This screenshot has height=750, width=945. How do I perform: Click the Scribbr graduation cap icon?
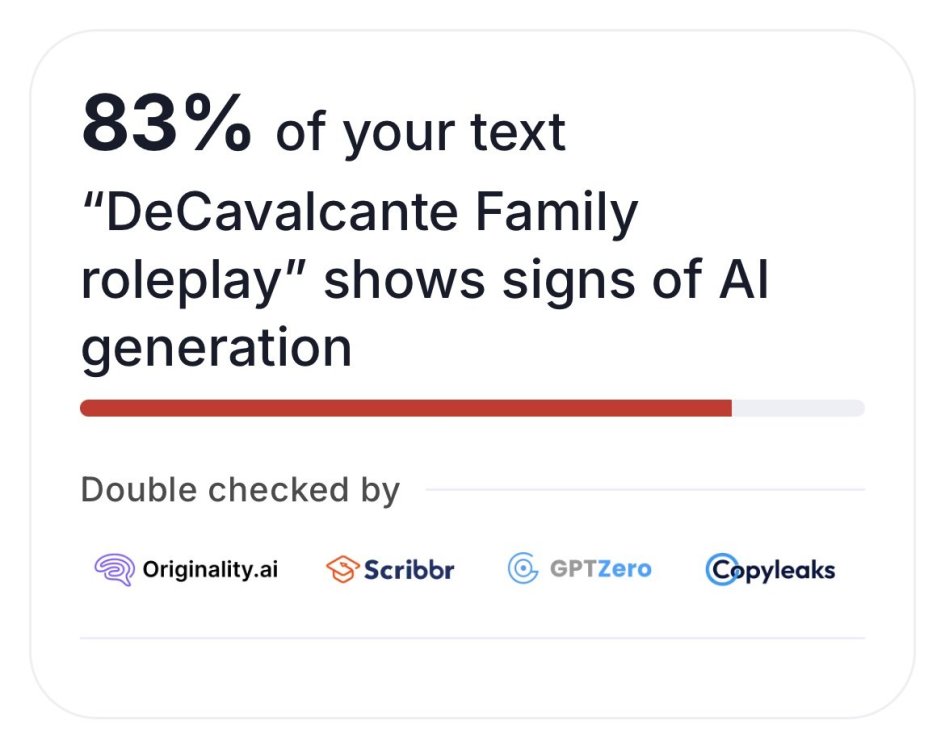(x=342, y=570)
